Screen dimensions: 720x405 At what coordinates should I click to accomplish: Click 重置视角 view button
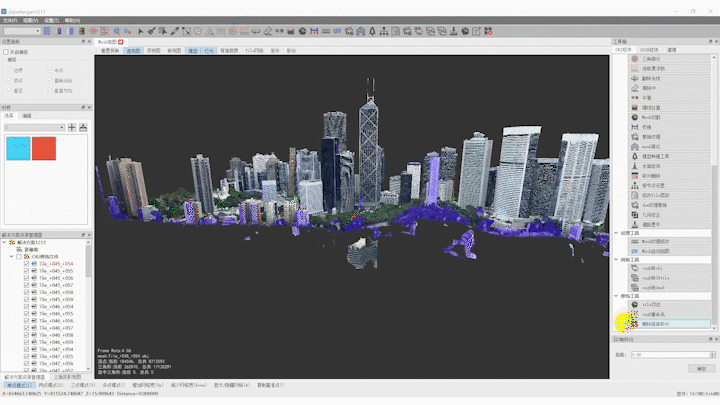[110, 51]
